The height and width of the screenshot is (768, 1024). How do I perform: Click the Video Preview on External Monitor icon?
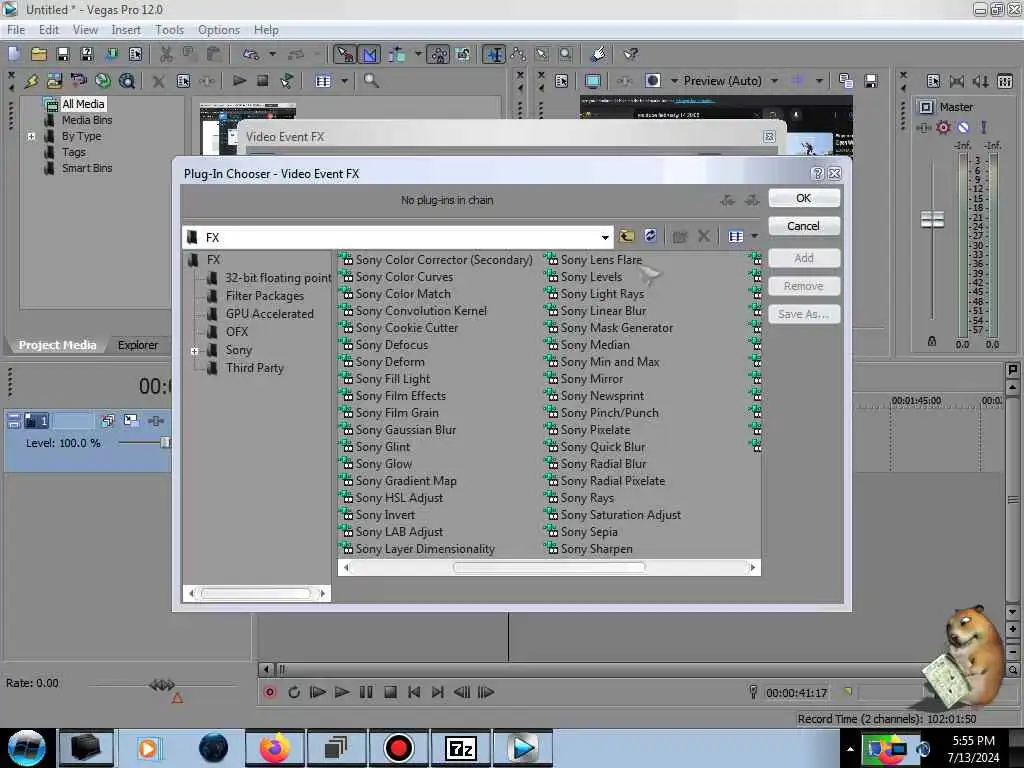coord(593,81)
